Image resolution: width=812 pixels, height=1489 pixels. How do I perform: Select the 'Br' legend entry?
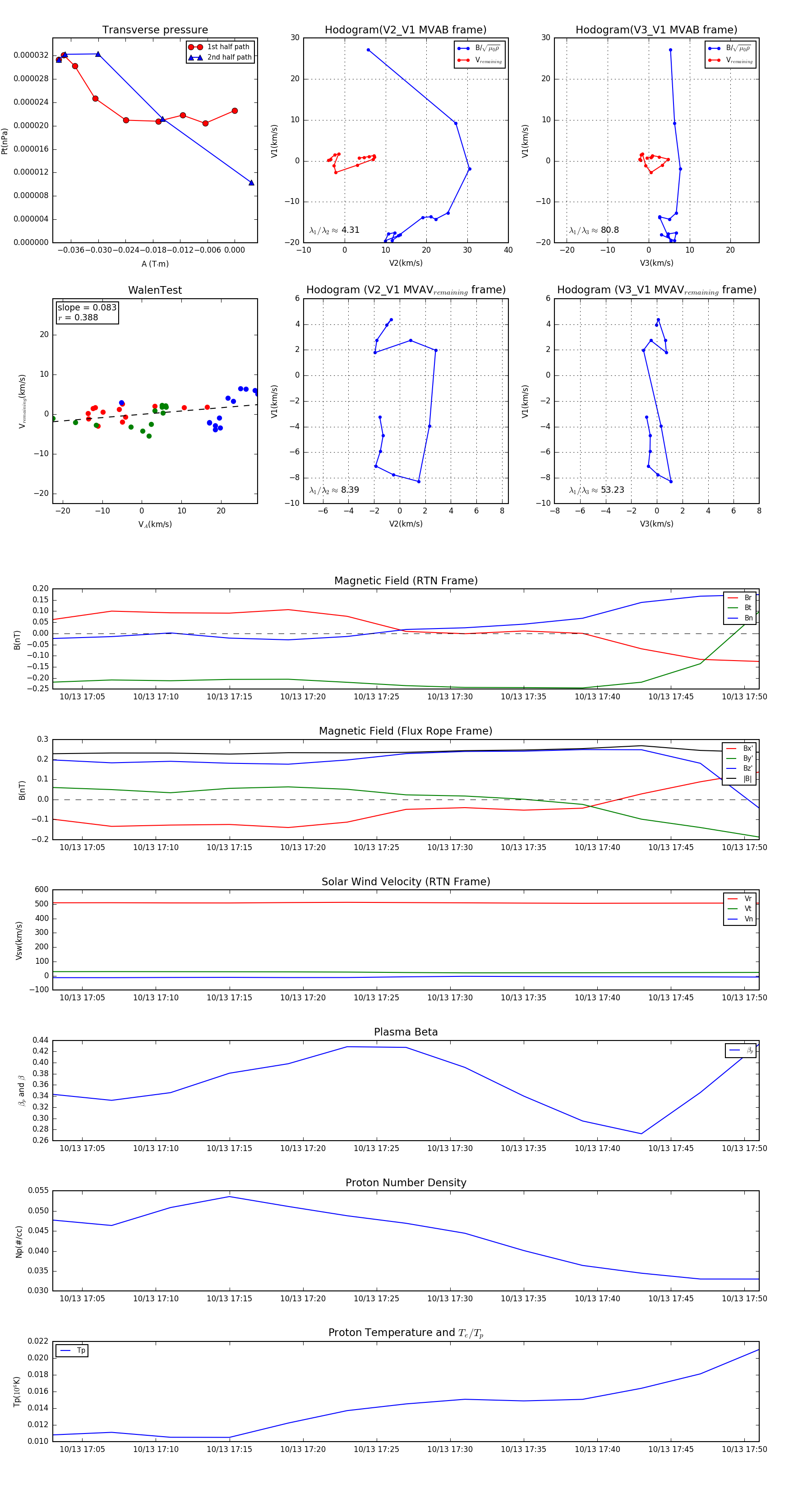740,598
